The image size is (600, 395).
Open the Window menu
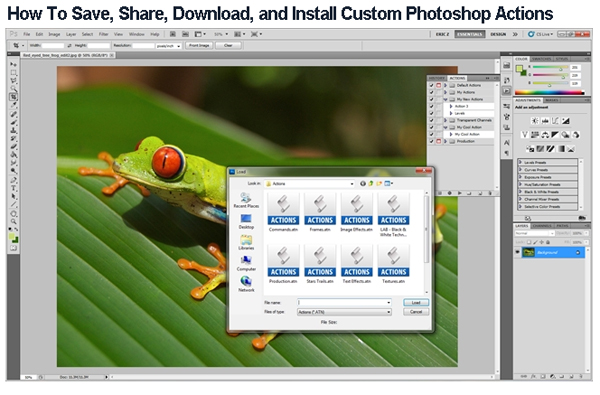(x=137, y=34)
